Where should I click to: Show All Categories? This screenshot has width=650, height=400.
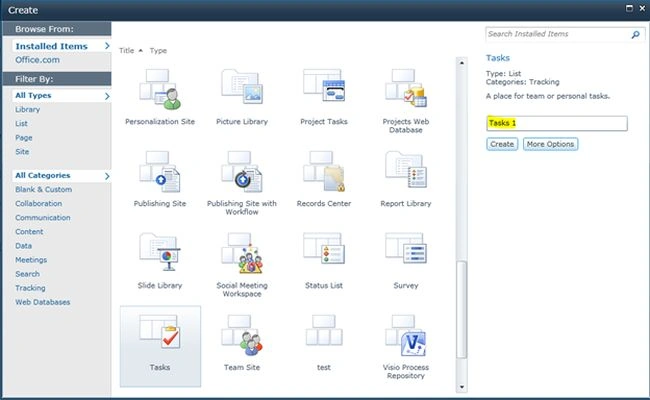[x=61, y=175]
